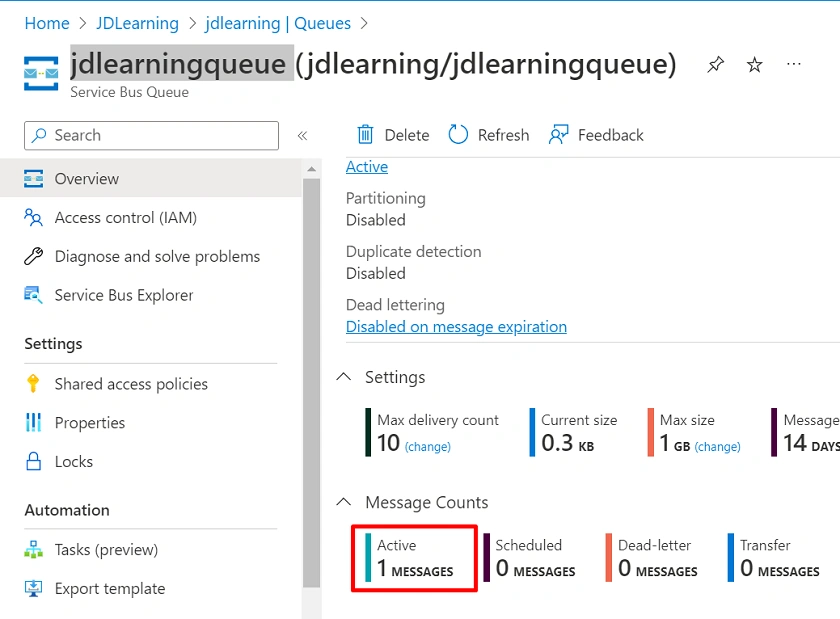Click the Refresh button label
Screen dimensions: 840x619
(503, 135)
